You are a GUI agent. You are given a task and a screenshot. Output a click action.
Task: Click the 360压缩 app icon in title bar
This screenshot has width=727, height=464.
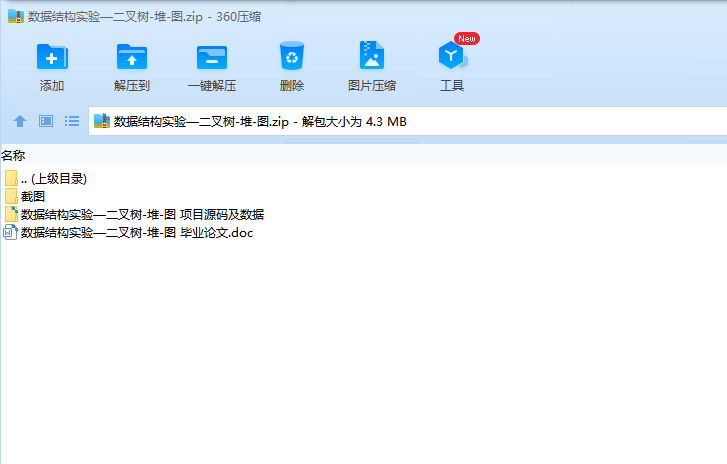16,17
